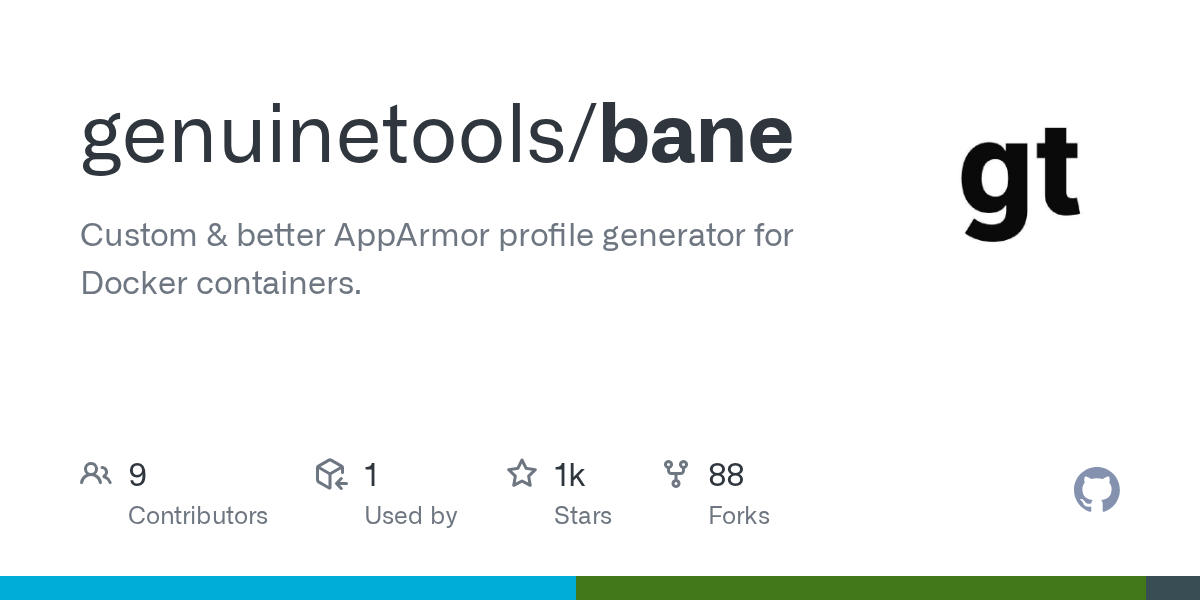Click the GitHub octocat logo
Image resolution: width=1200 pixels, height=600 pixels.
[x=1096, y=490]
